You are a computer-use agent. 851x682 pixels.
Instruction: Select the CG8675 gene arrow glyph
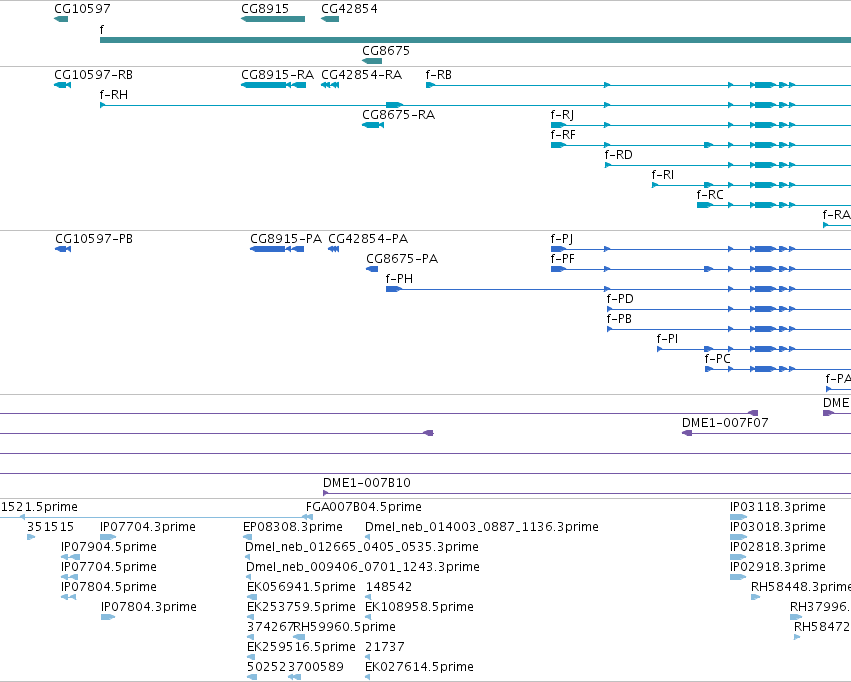coord(372,61)
